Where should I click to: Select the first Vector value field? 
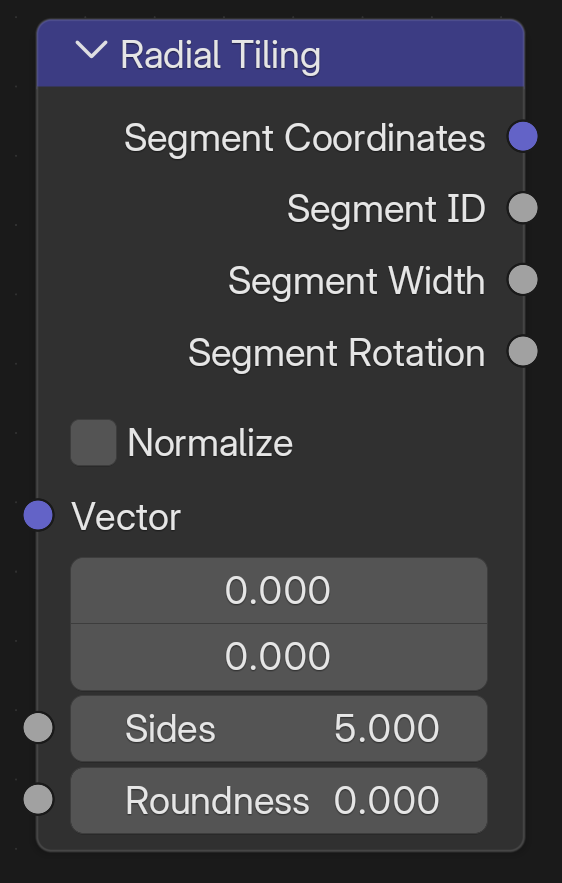[x=279, y=591]
